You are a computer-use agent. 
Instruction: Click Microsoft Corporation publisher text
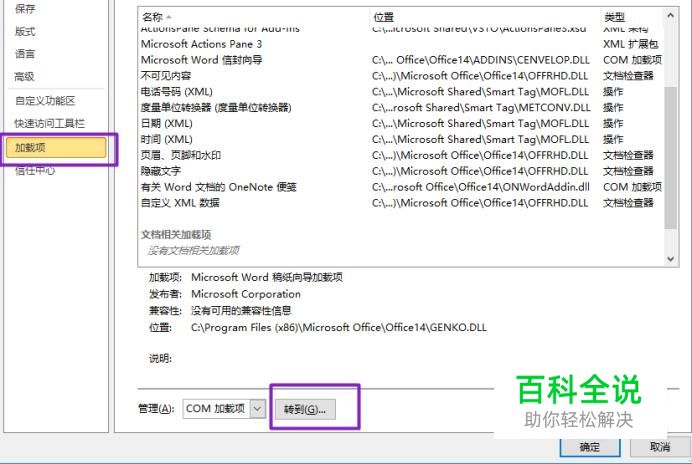(x=246, y=294)
